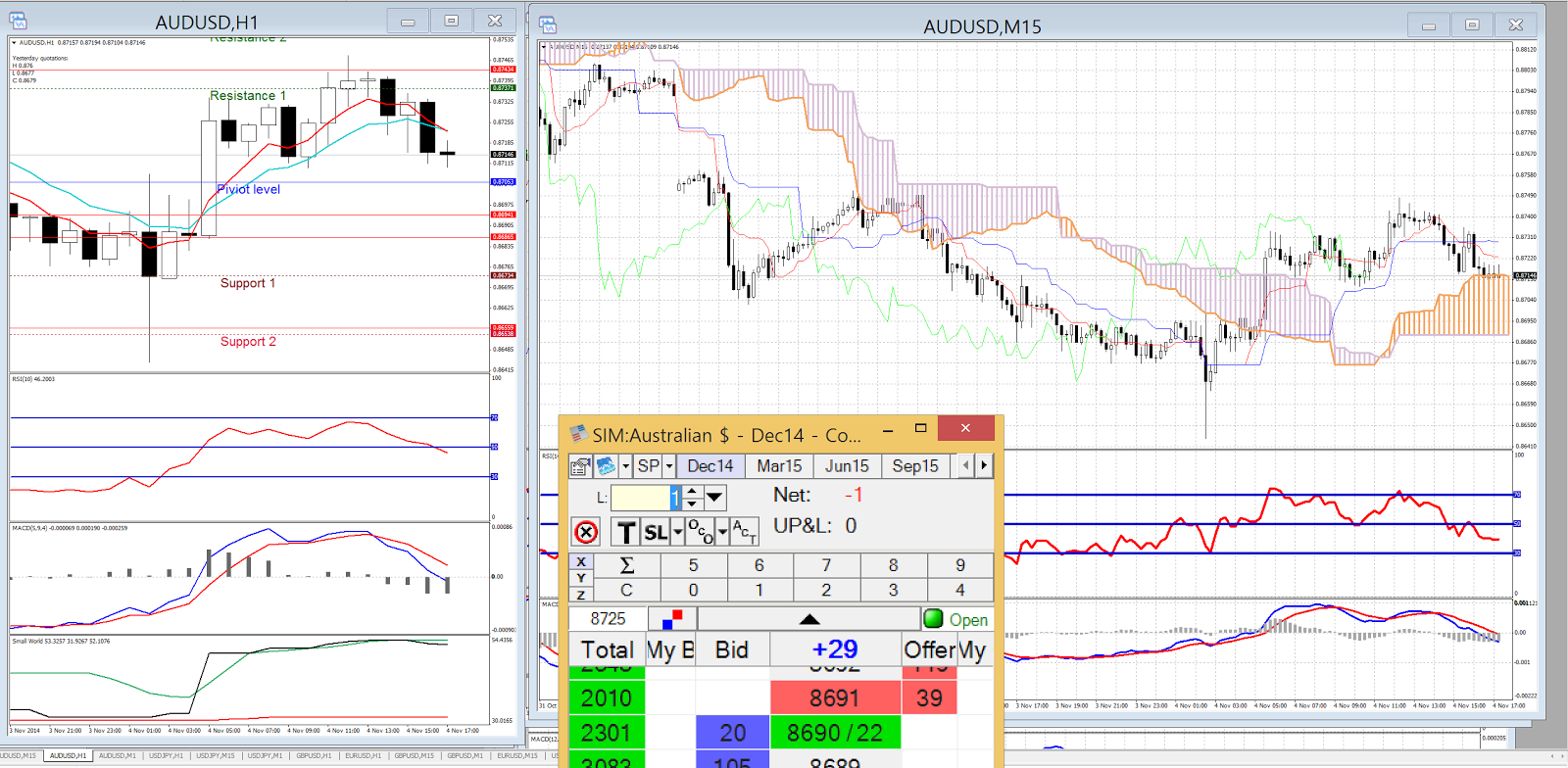
Task: Select the Mar15 contract tab
Action: pyautogui.click(x=779, y=466)
